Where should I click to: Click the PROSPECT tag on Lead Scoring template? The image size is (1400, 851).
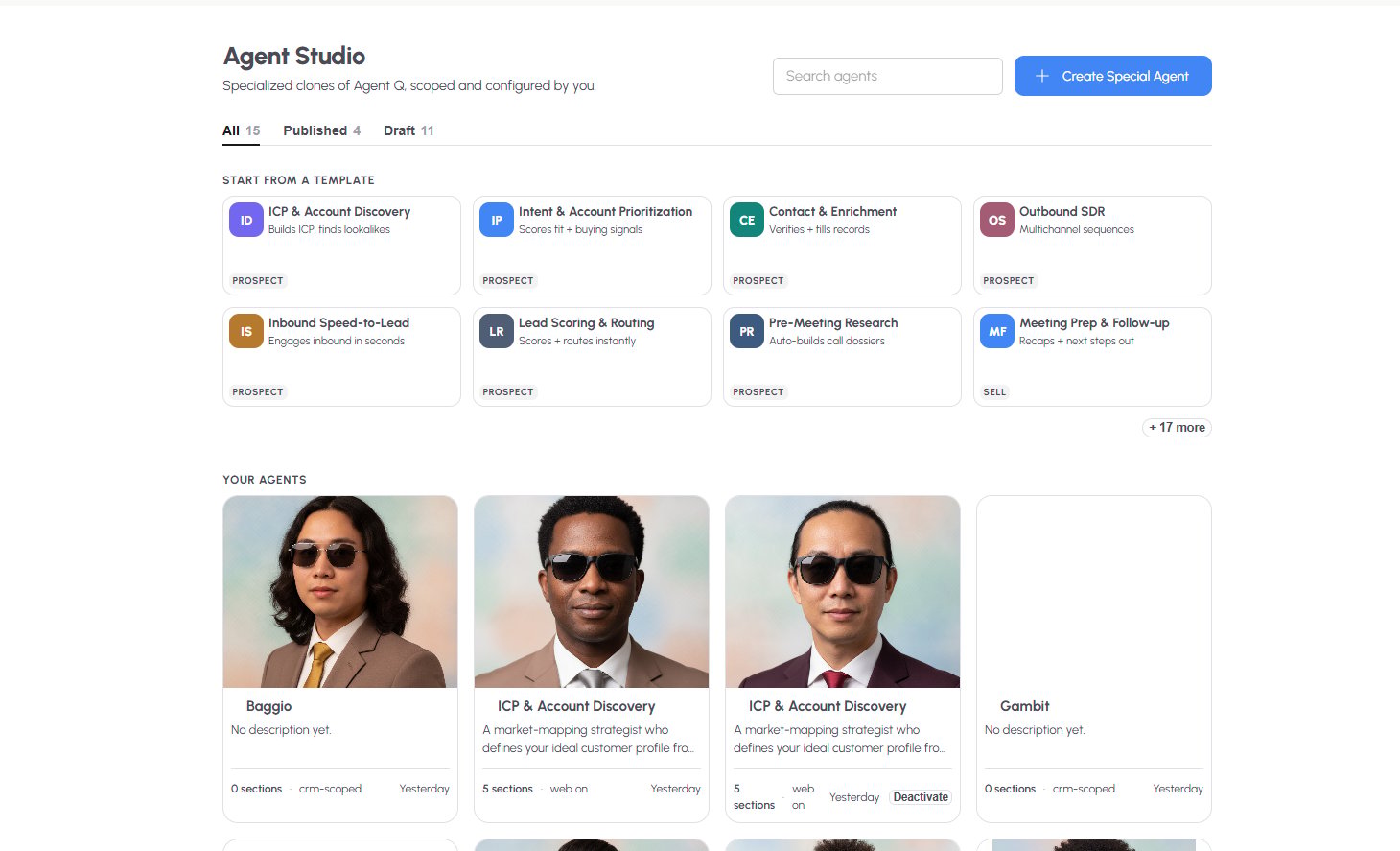[507, 391]
